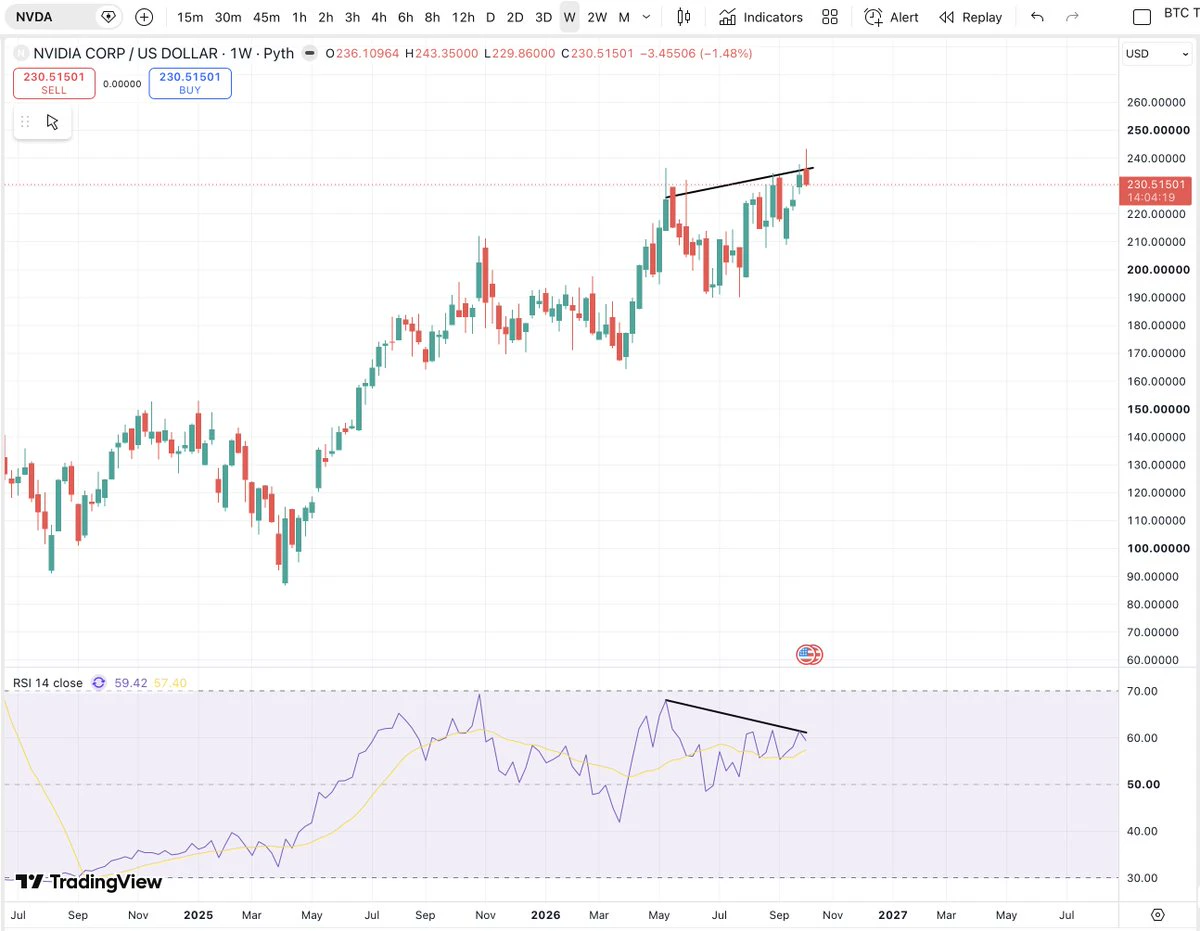Open the Indicators dialog
The image size is (1200, 931).
point(761,17)
